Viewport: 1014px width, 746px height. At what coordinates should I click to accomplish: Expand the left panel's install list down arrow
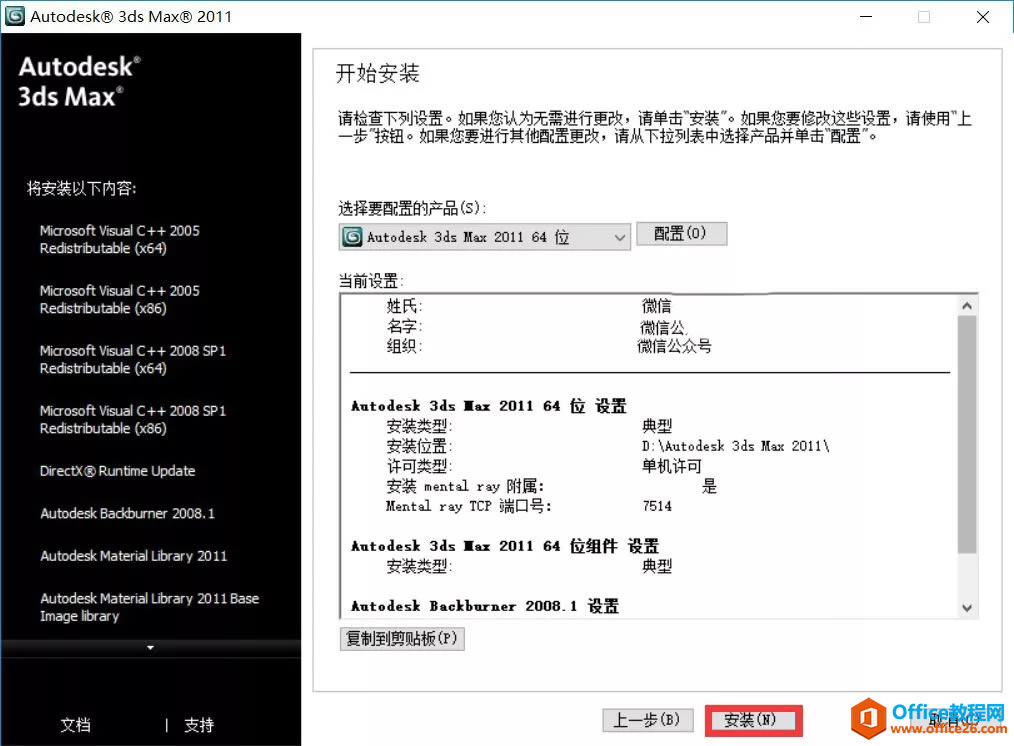150,648
